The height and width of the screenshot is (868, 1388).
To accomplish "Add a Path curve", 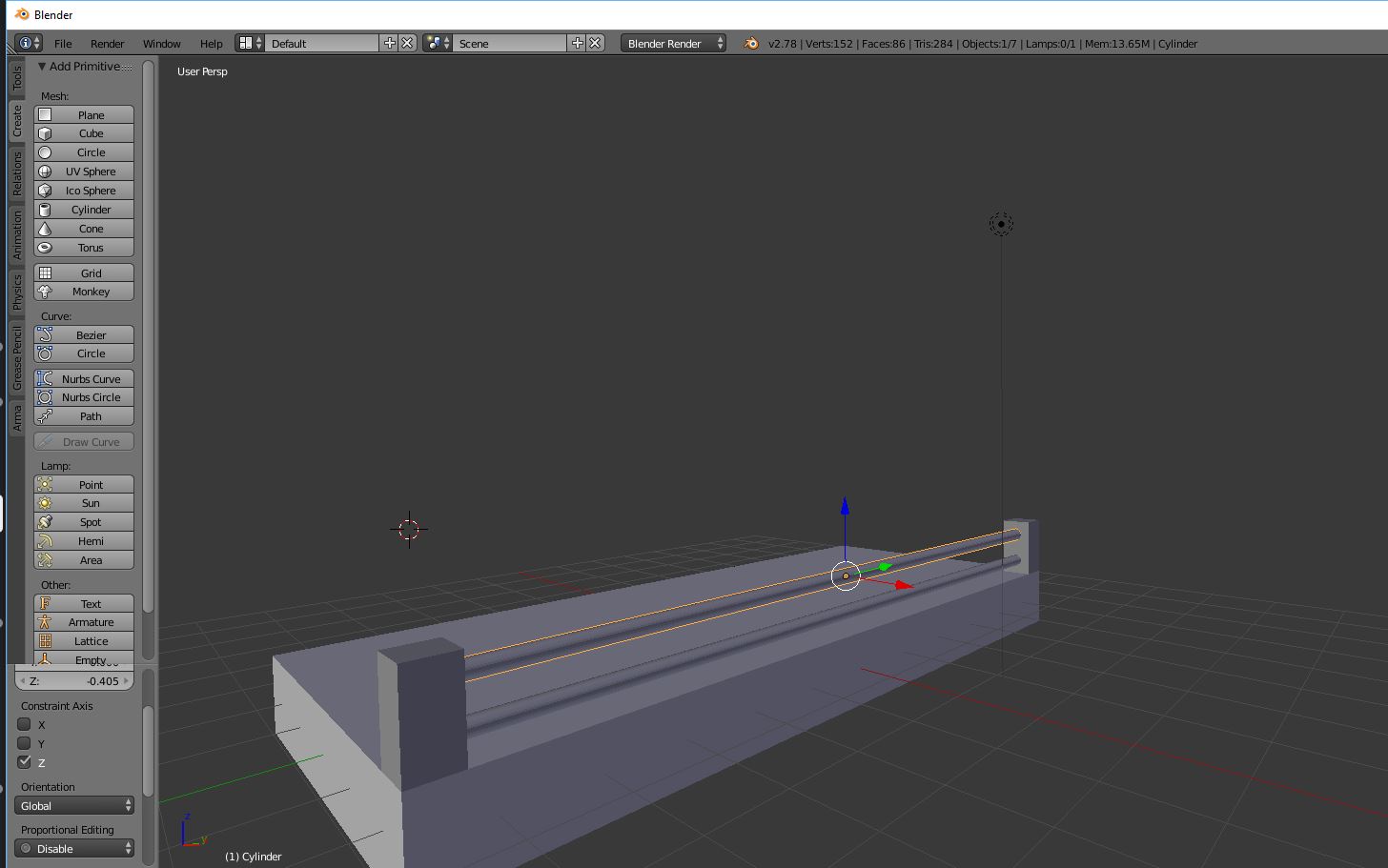I will [84, 416].
